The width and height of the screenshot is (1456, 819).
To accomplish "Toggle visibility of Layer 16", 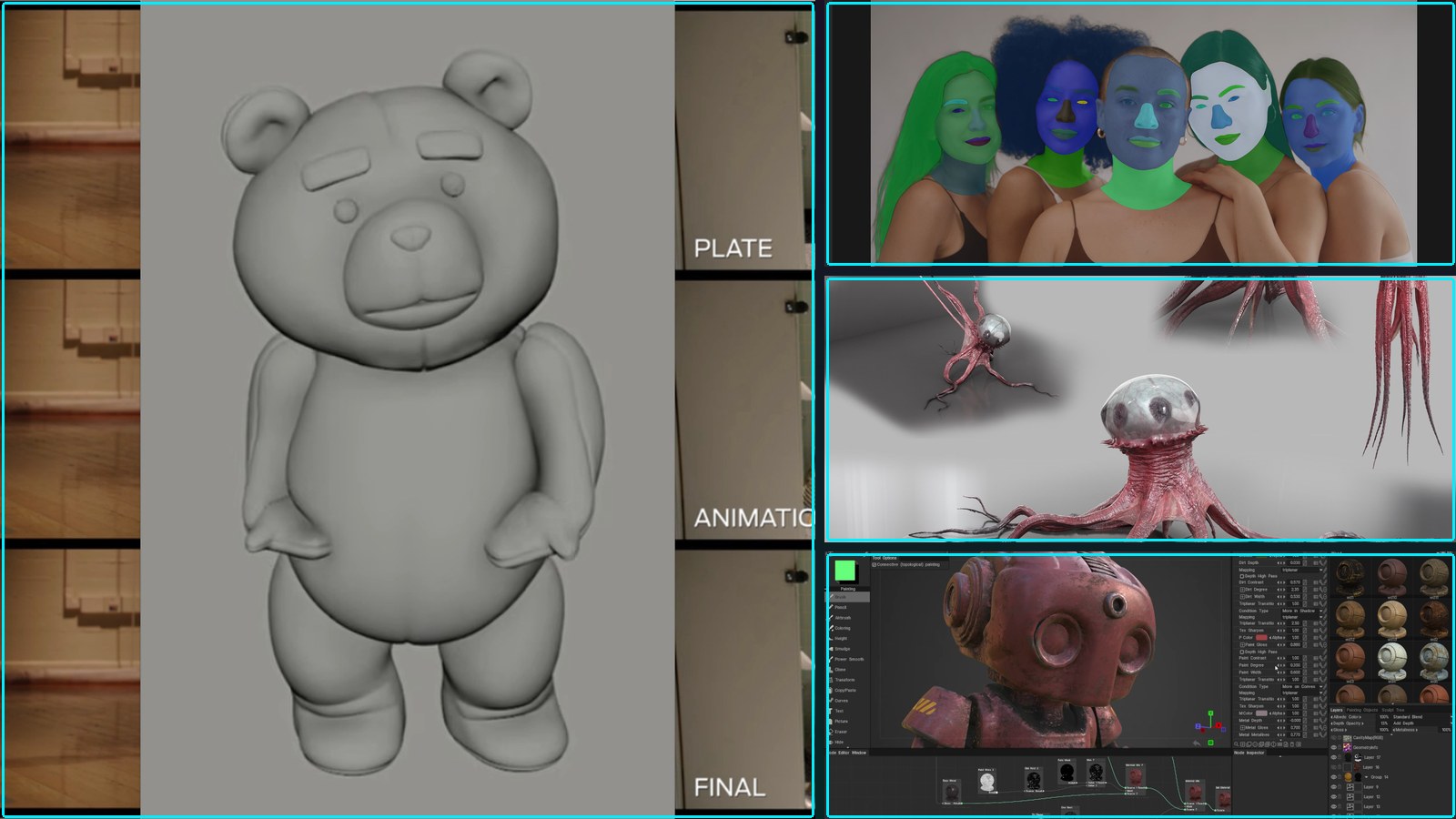I will [x=1333, y=767].
